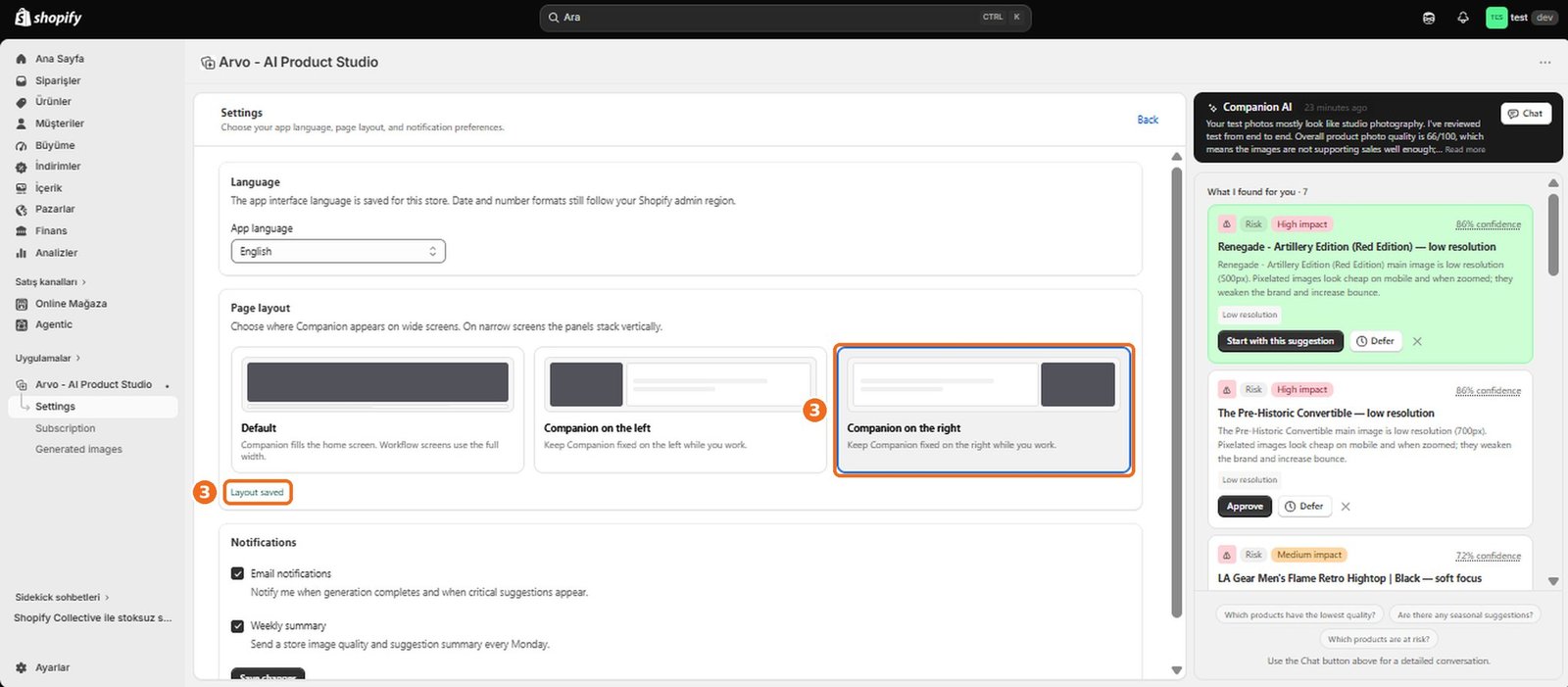Open the test dev account menu
The width and height of the screenshot is (1568, 687).
pos(1521,18)
